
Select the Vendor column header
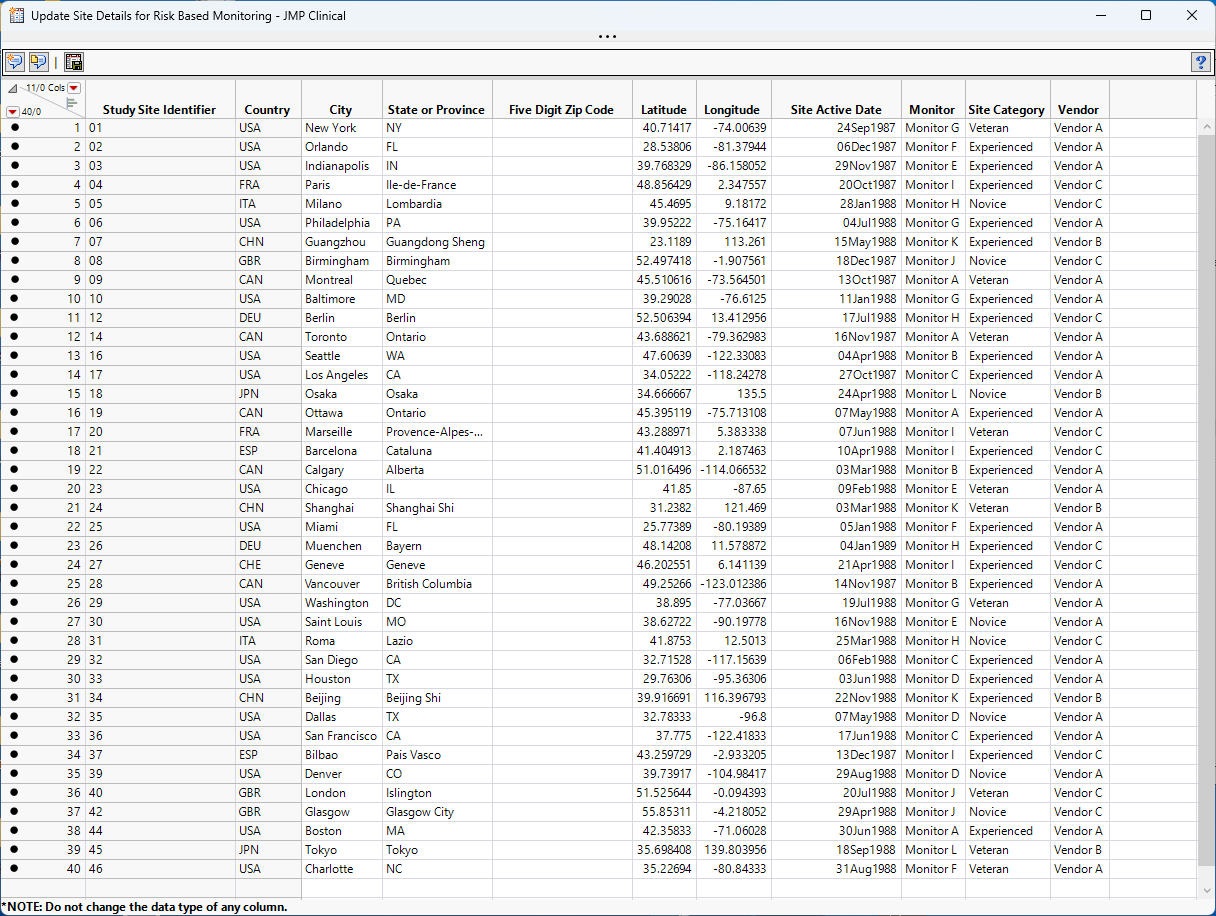[1078, 110]
